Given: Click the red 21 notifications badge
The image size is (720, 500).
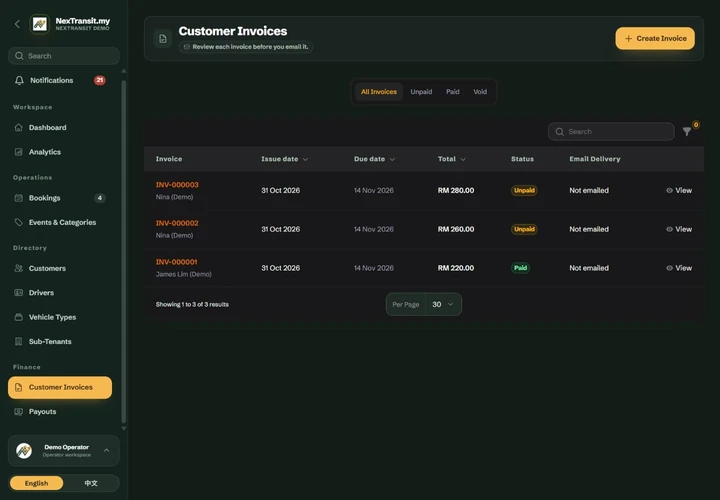Looking at the screenshot, I should [x=100, y=80].
